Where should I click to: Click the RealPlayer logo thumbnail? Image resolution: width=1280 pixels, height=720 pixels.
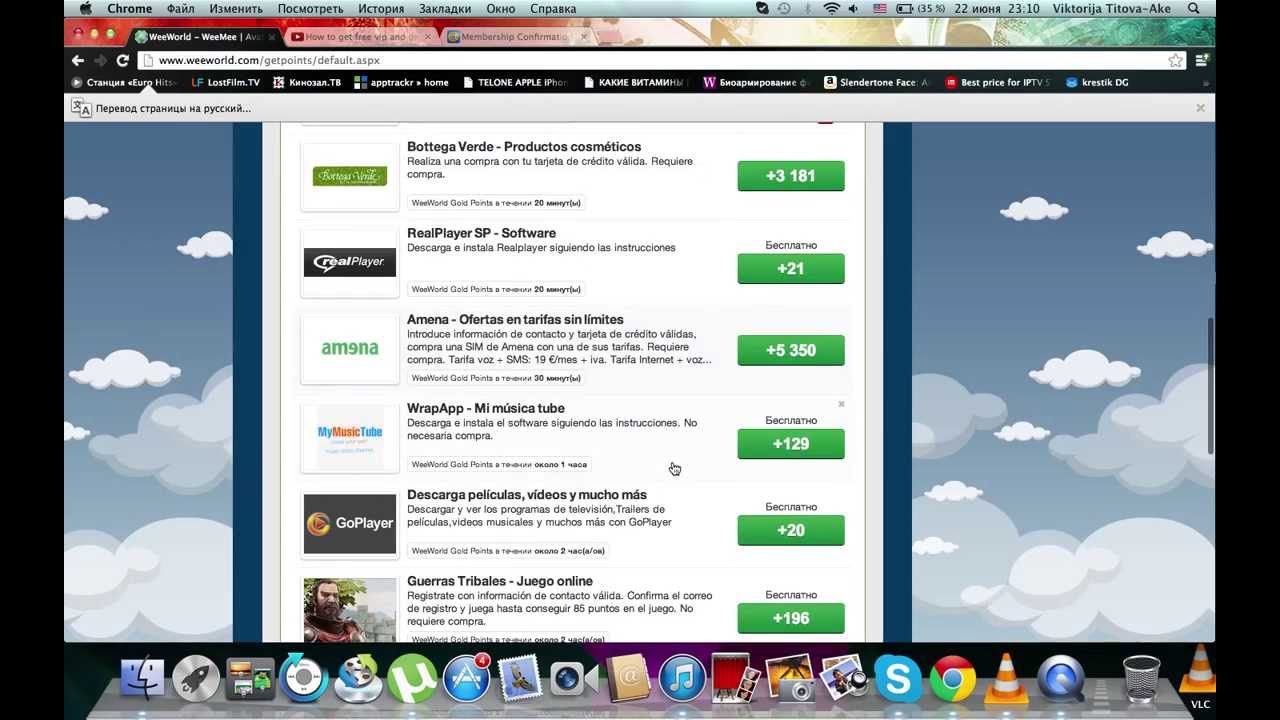tap(350, 263)
